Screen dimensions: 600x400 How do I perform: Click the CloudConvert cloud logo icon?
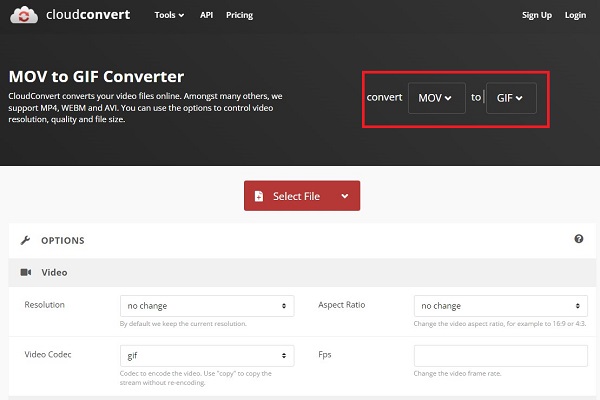click(x=24, y=15)
